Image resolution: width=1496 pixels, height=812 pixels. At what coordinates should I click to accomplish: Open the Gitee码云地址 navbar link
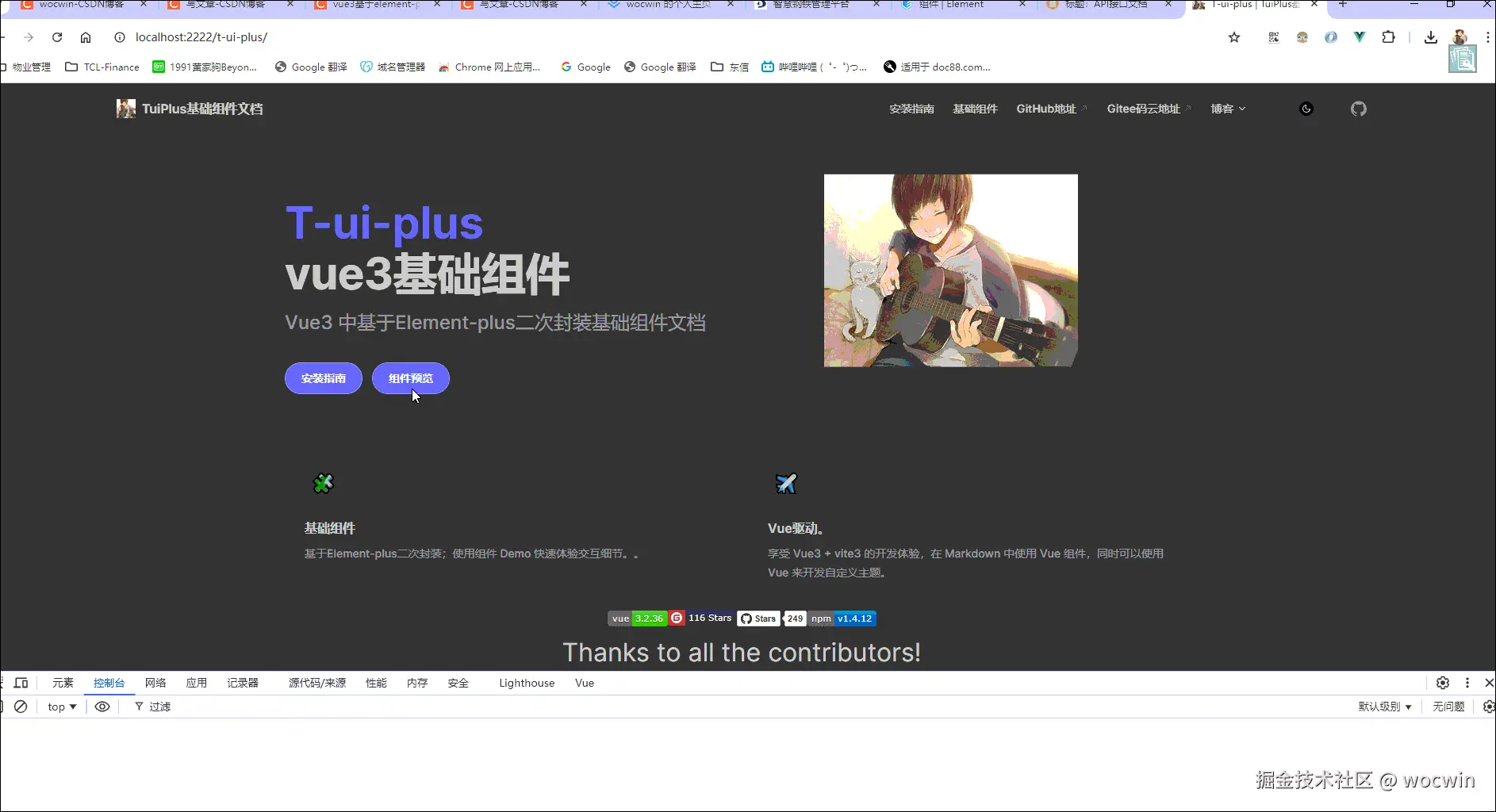[x=1149, y=109]
